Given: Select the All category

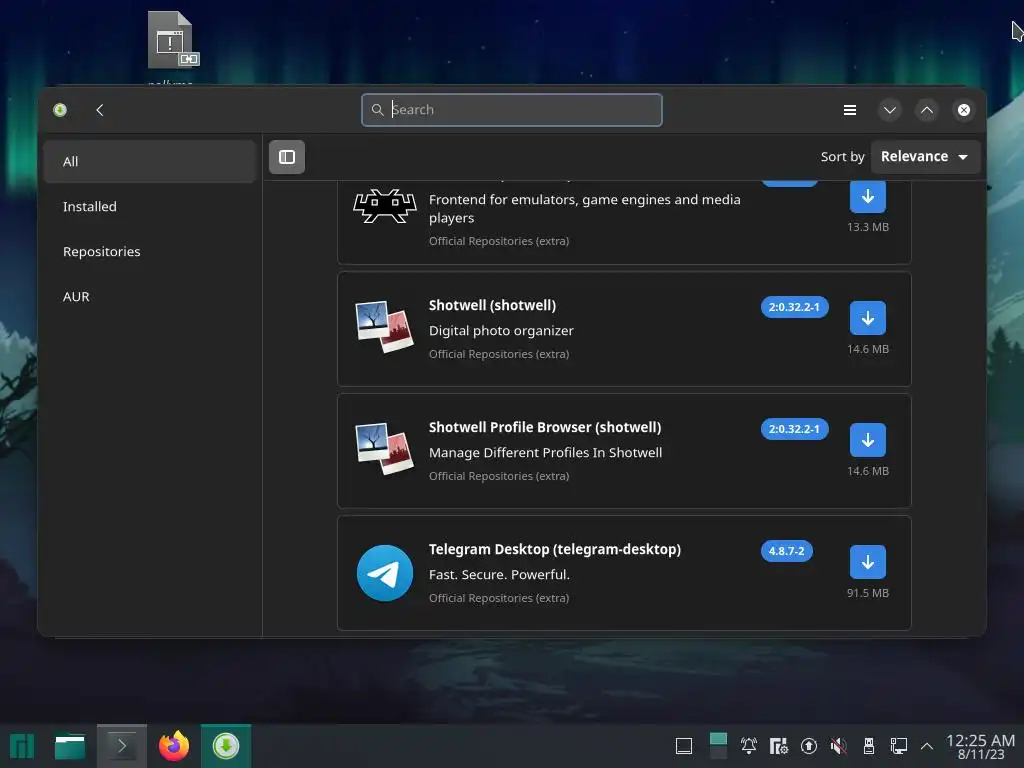Looking at the screenshot, I should coord(150,161).
